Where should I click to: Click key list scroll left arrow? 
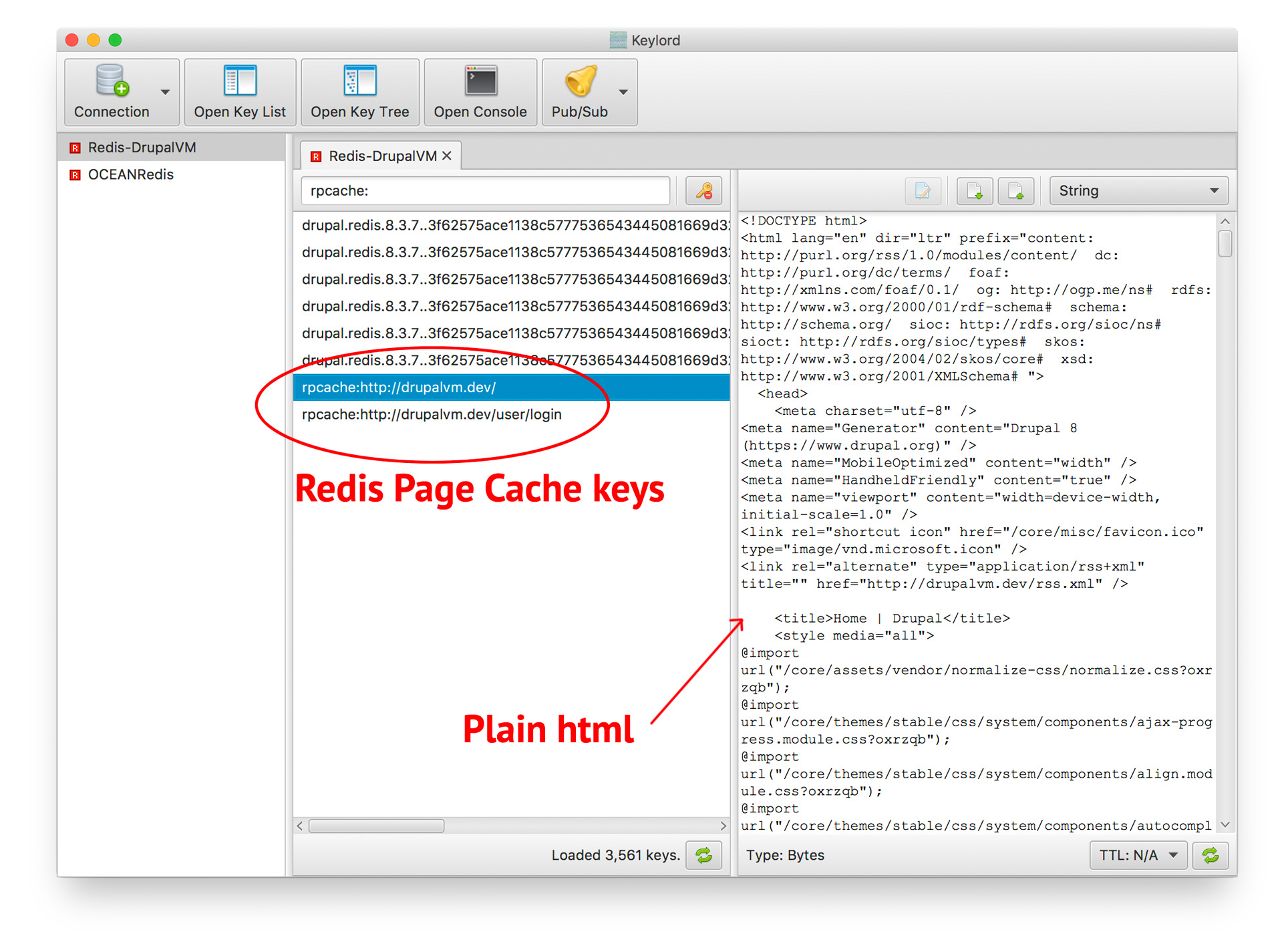click(x=300, y=826)
